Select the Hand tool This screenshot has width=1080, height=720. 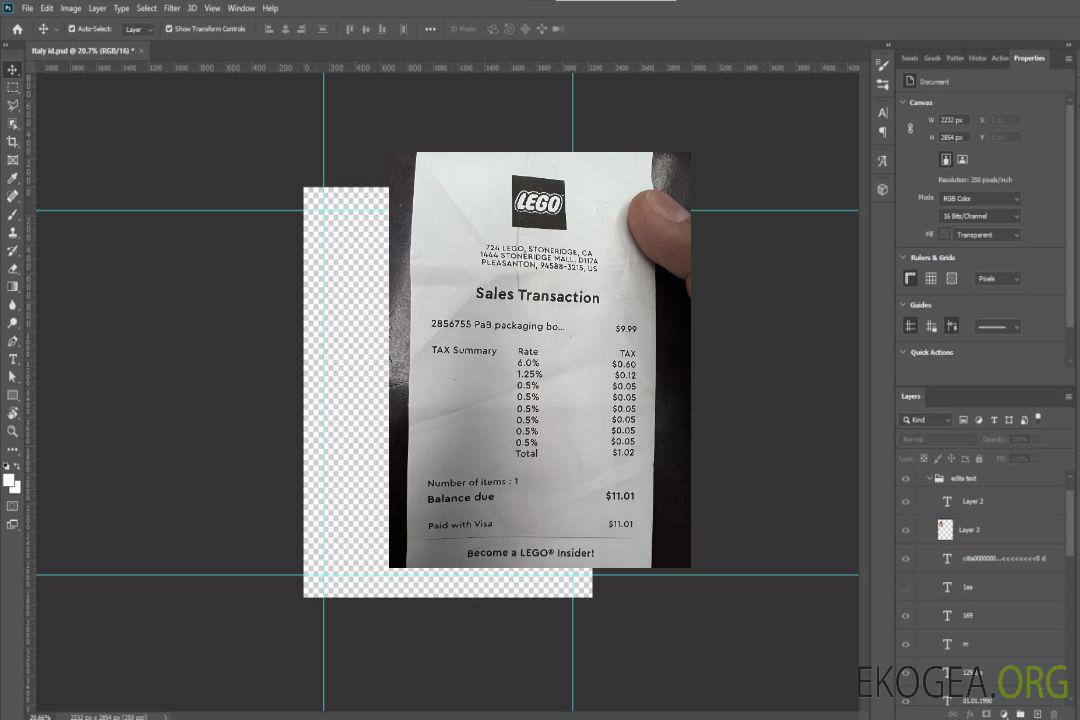12,413
